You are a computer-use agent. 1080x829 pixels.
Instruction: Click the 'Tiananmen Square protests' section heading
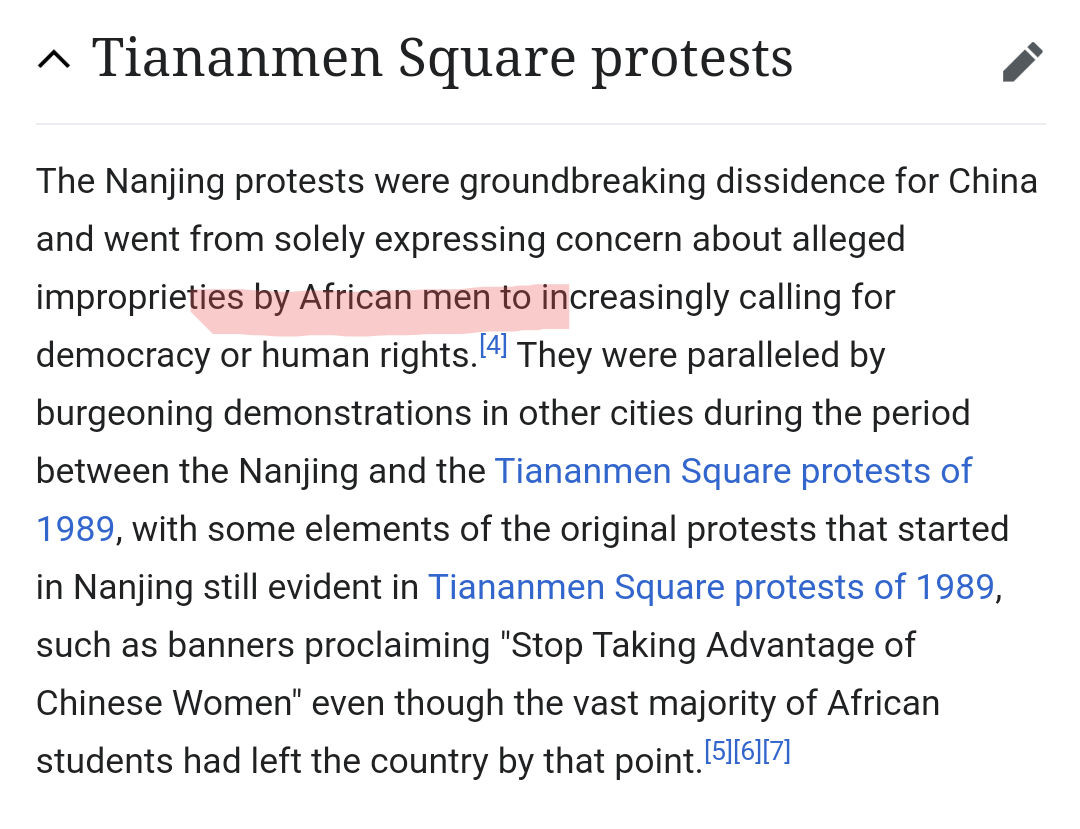(x=442, y=58)
